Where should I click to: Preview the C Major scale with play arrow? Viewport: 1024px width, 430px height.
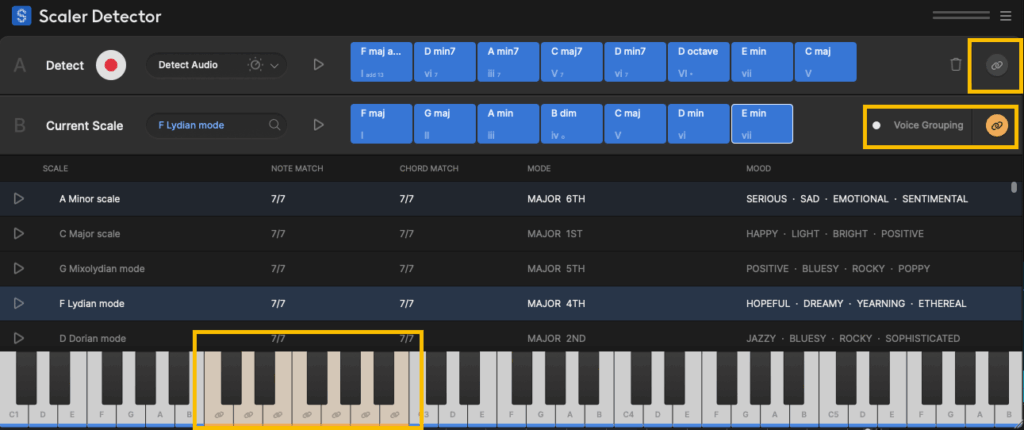coord(18,233)
